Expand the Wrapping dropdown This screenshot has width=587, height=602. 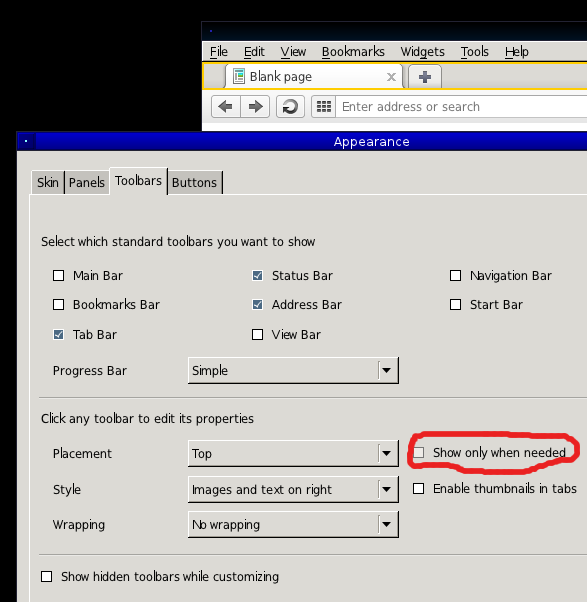(x=293, y=524)
